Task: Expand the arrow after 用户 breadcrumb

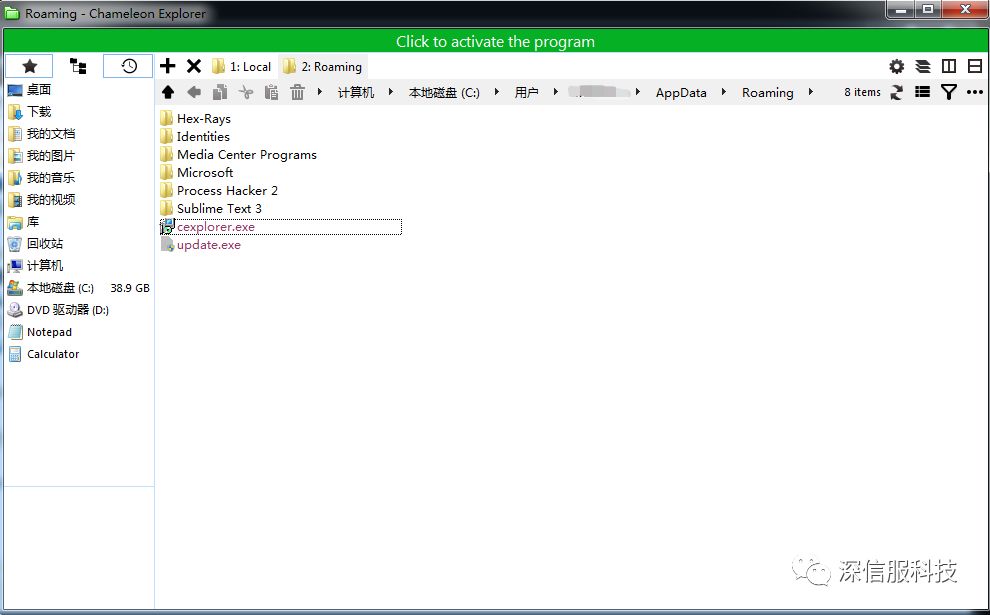Action: click(556, 92)
